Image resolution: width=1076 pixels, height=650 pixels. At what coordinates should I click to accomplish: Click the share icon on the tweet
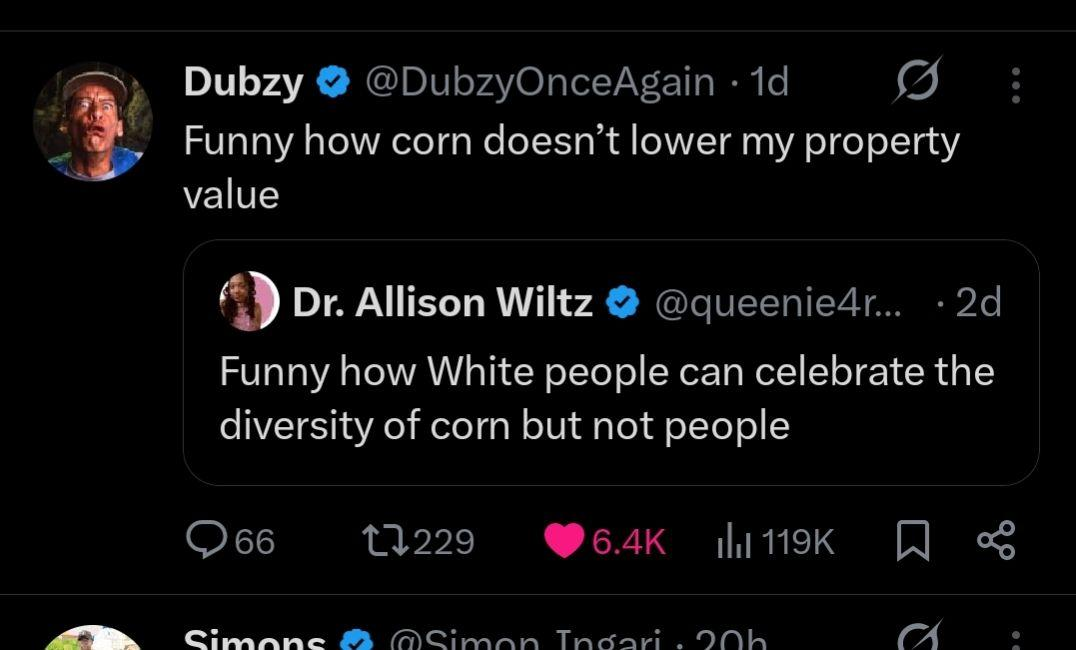click(x=995, y=541)
